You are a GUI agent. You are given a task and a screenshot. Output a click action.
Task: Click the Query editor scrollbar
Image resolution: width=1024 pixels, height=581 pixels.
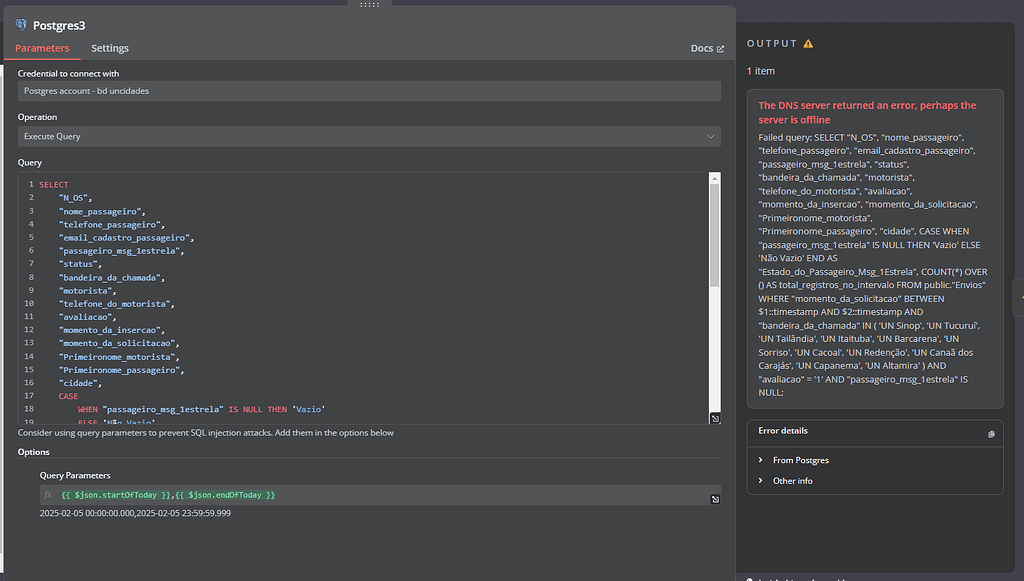point(713,230)
